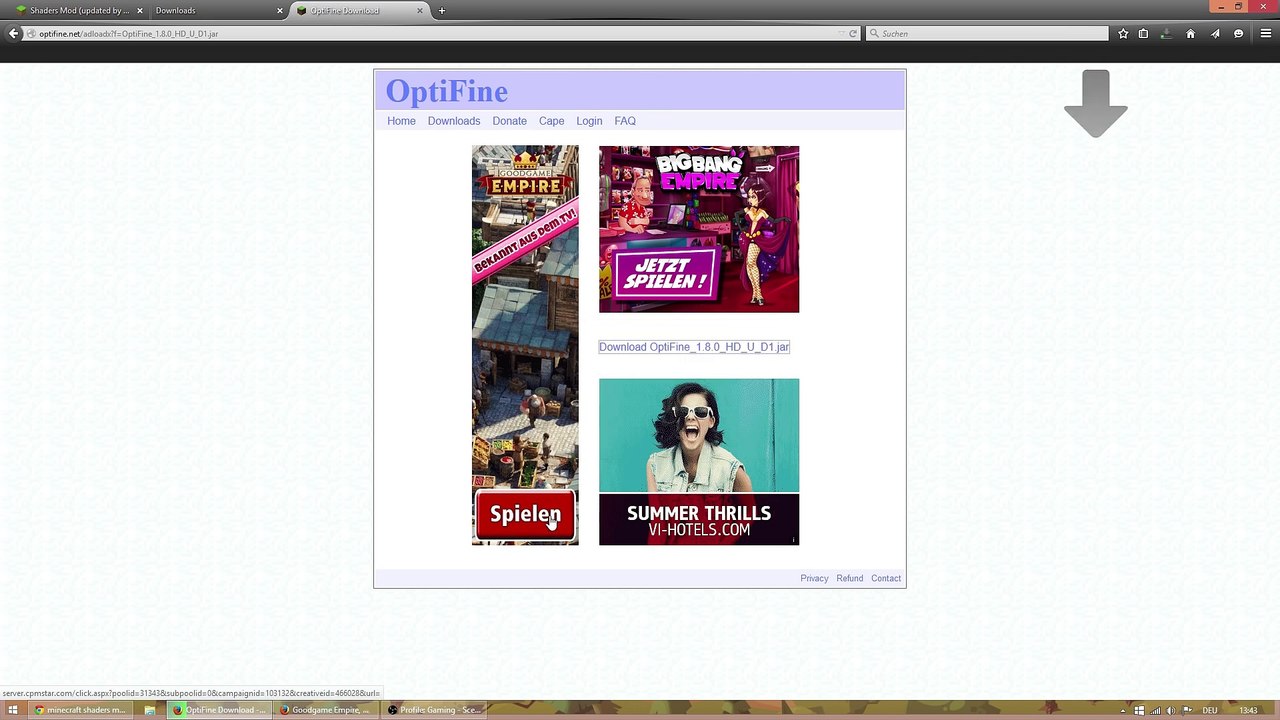The image size is (1280, 720).
Task: Click Jetzt Spielen button in Big Bang Empire ad
Action: click(x=667, y=273)
